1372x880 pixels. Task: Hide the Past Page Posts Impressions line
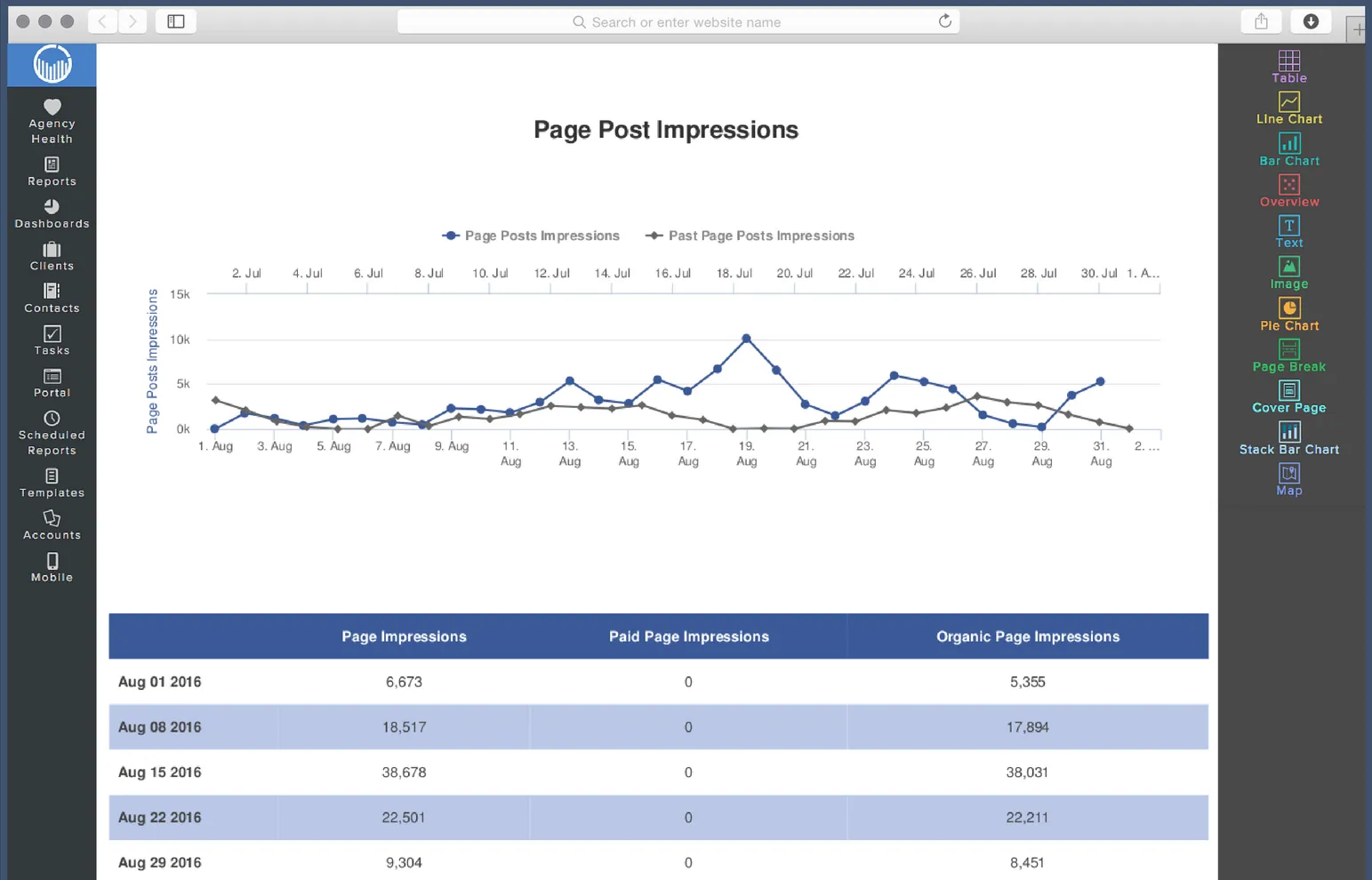750,236
